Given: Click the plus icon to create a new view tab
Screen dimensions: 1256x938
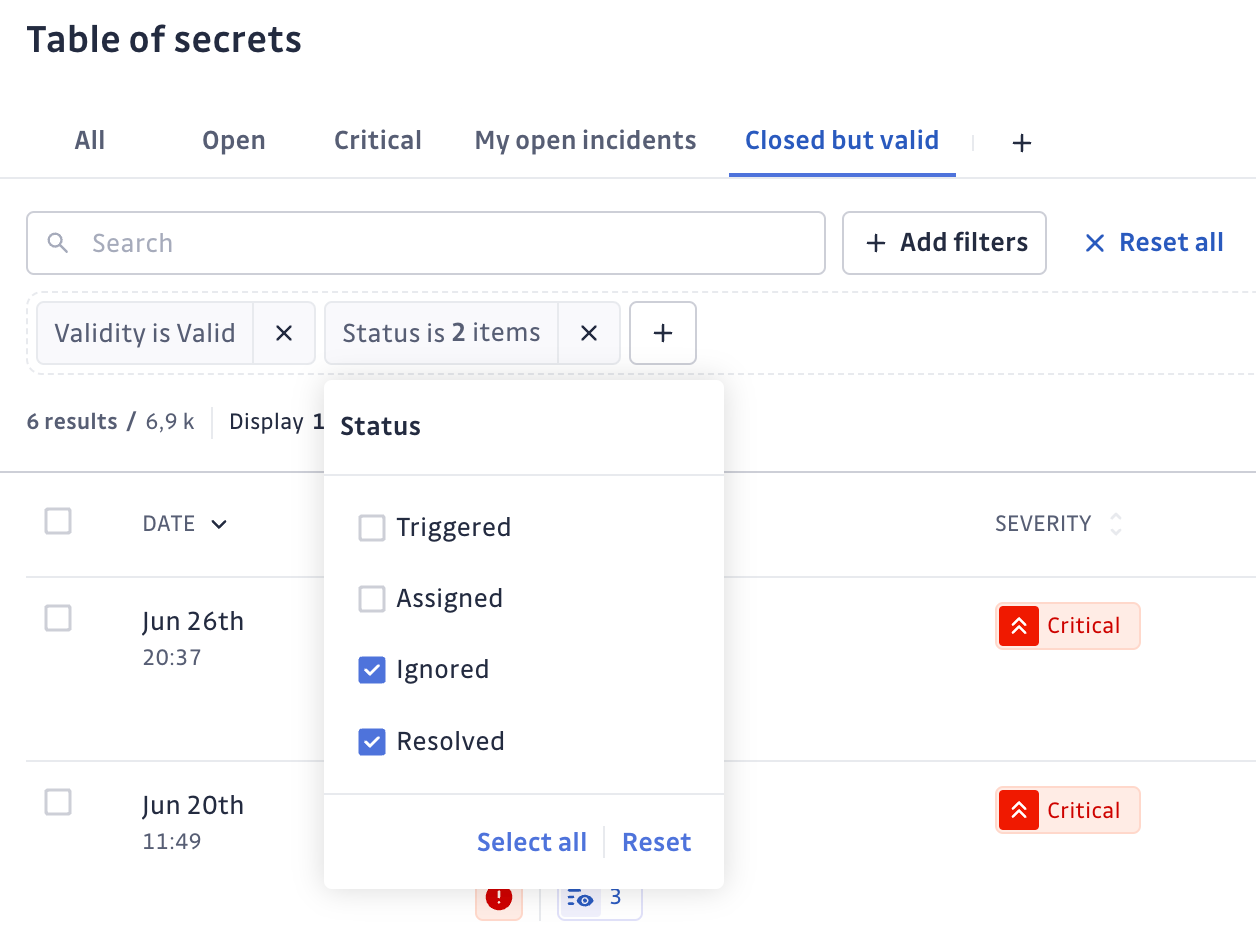Looking at the screenshot, I should tap(1021, 142).
